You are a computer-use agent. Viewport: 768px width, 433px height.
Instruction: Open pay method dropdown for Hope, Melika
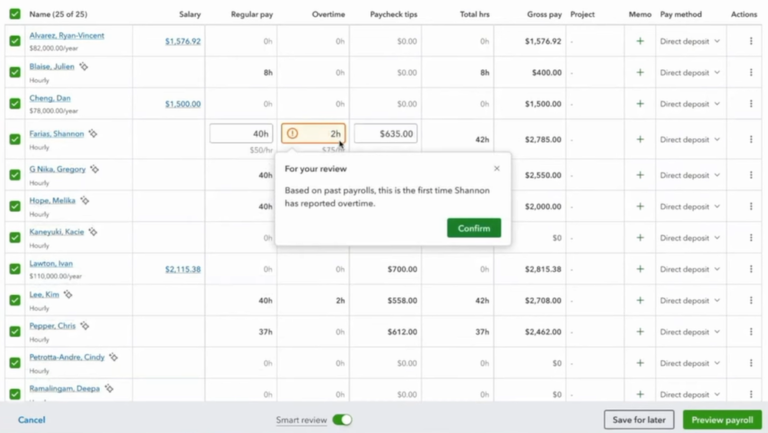point(690,206)
